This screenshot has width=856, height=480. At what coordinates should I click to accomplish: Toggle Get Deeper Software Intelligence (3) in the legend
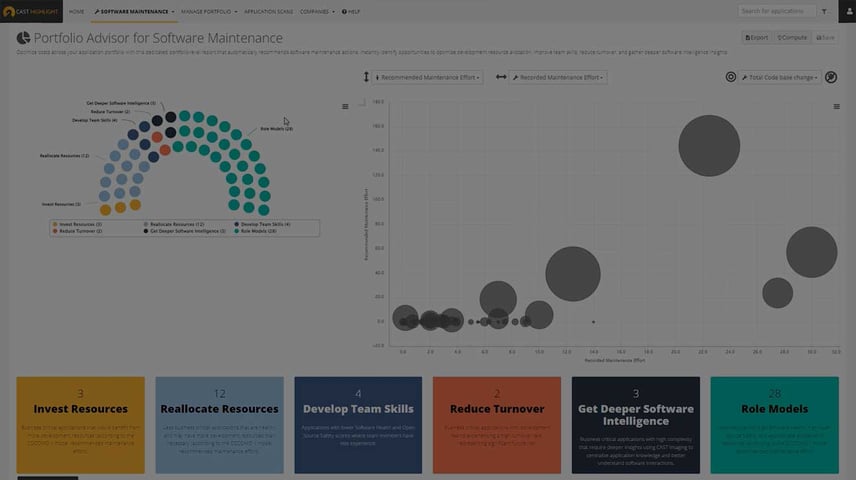click(185, 231)
